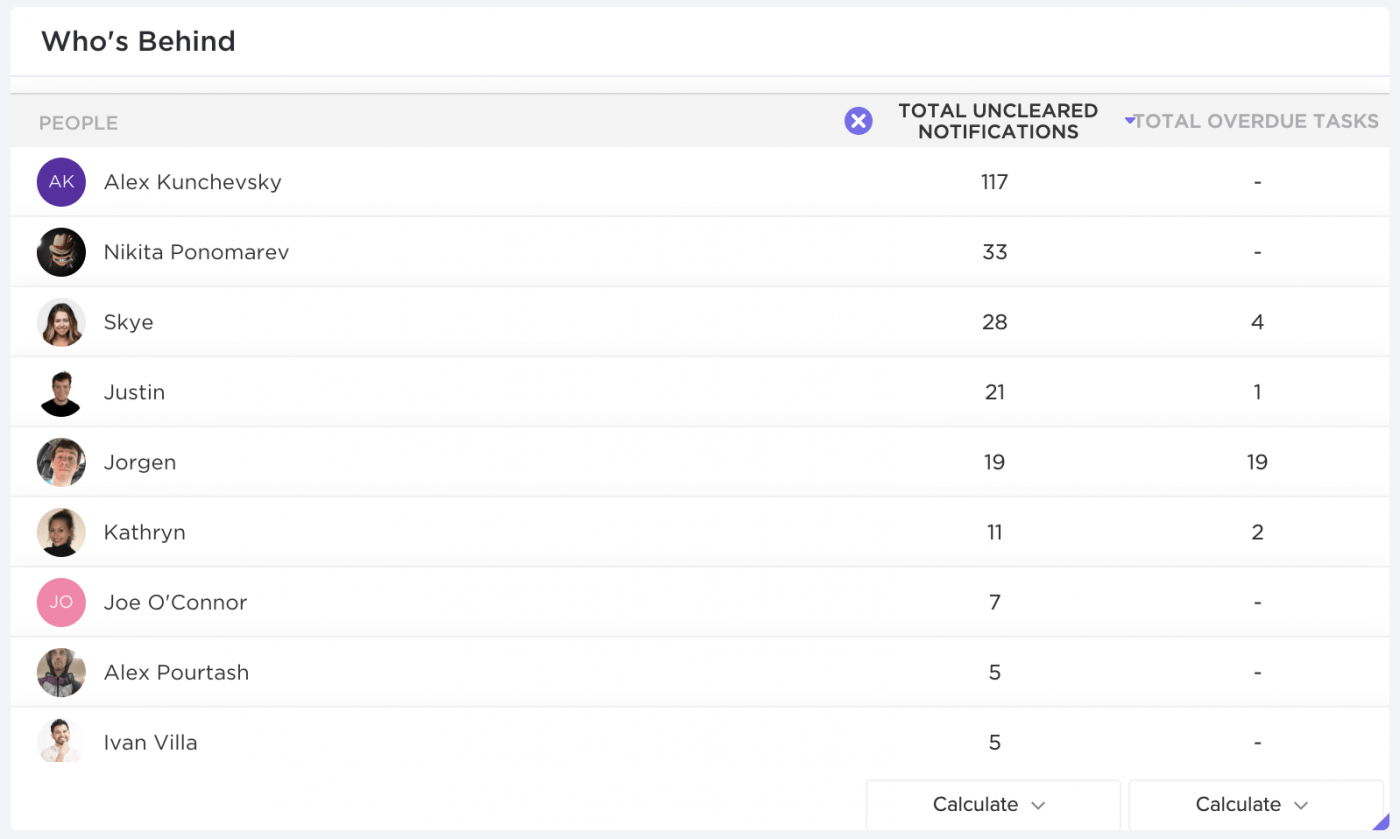
Task: Remove the Total Uncleared Notifications column via X icon
Action: (x=858, y=122)
